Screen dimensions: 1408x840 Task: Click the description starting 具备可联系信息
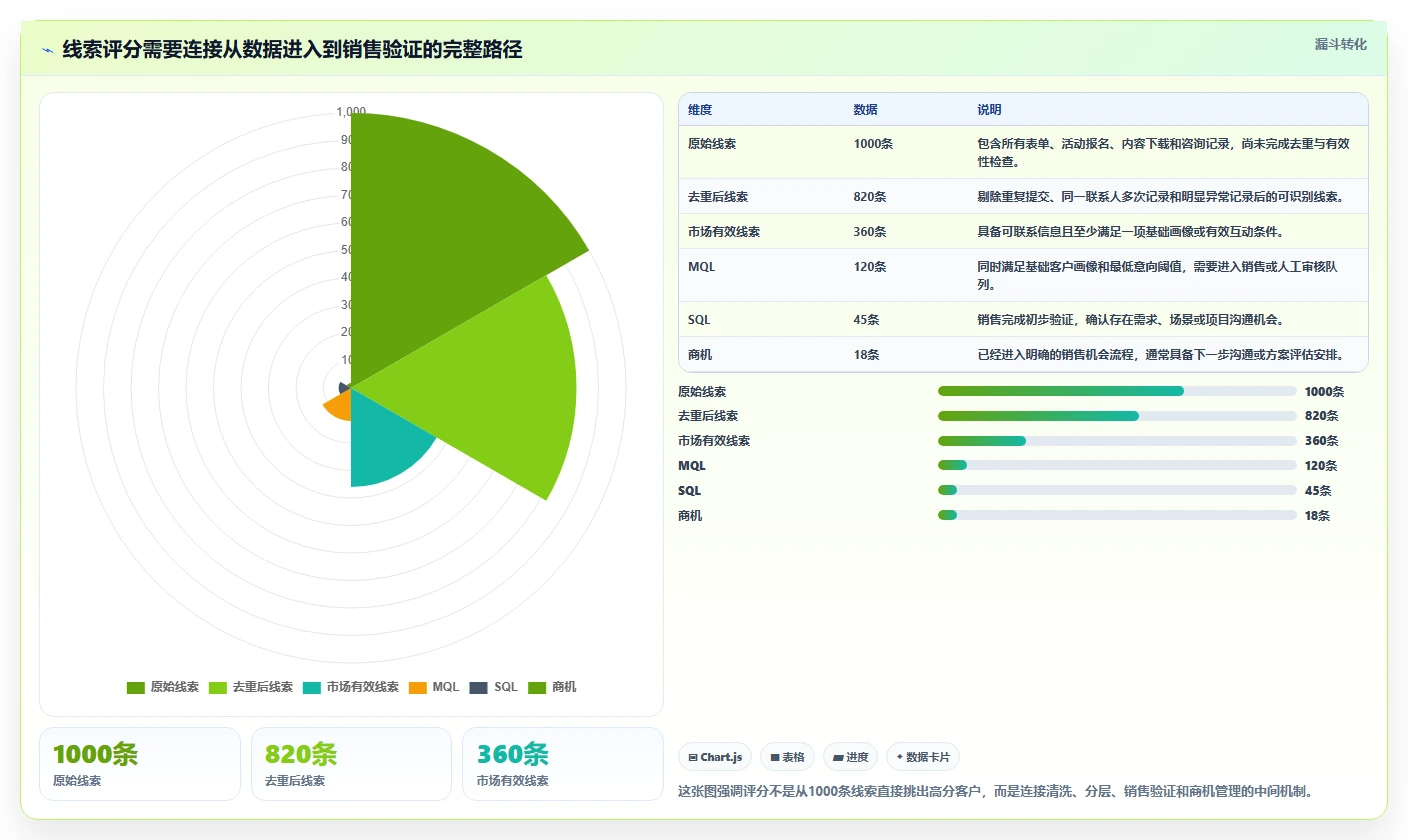pyautogui.click(x=1130, y=232)
